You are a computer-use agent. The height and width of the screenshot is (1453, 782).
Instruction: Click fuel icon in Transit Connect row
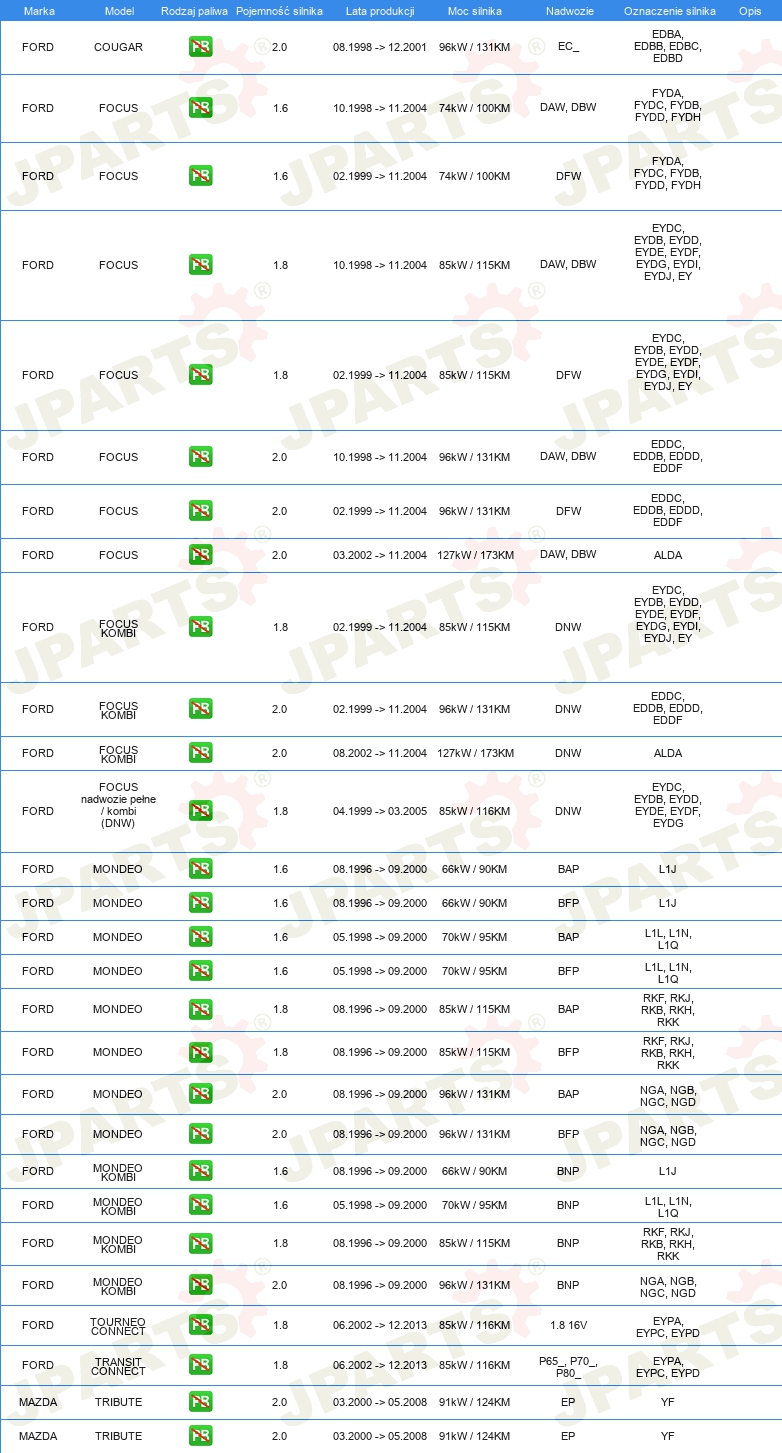click(200, 1365)
